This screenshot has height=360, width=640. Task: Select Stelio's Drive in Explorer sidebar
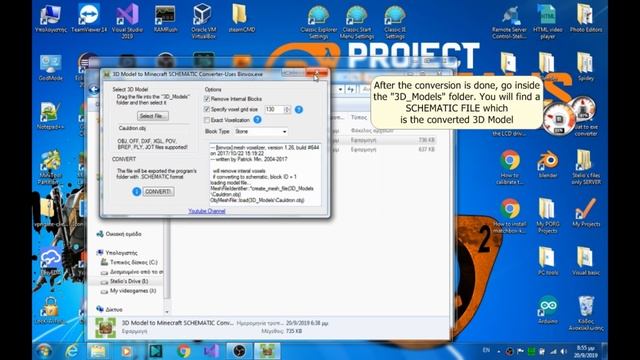[129, 281]
